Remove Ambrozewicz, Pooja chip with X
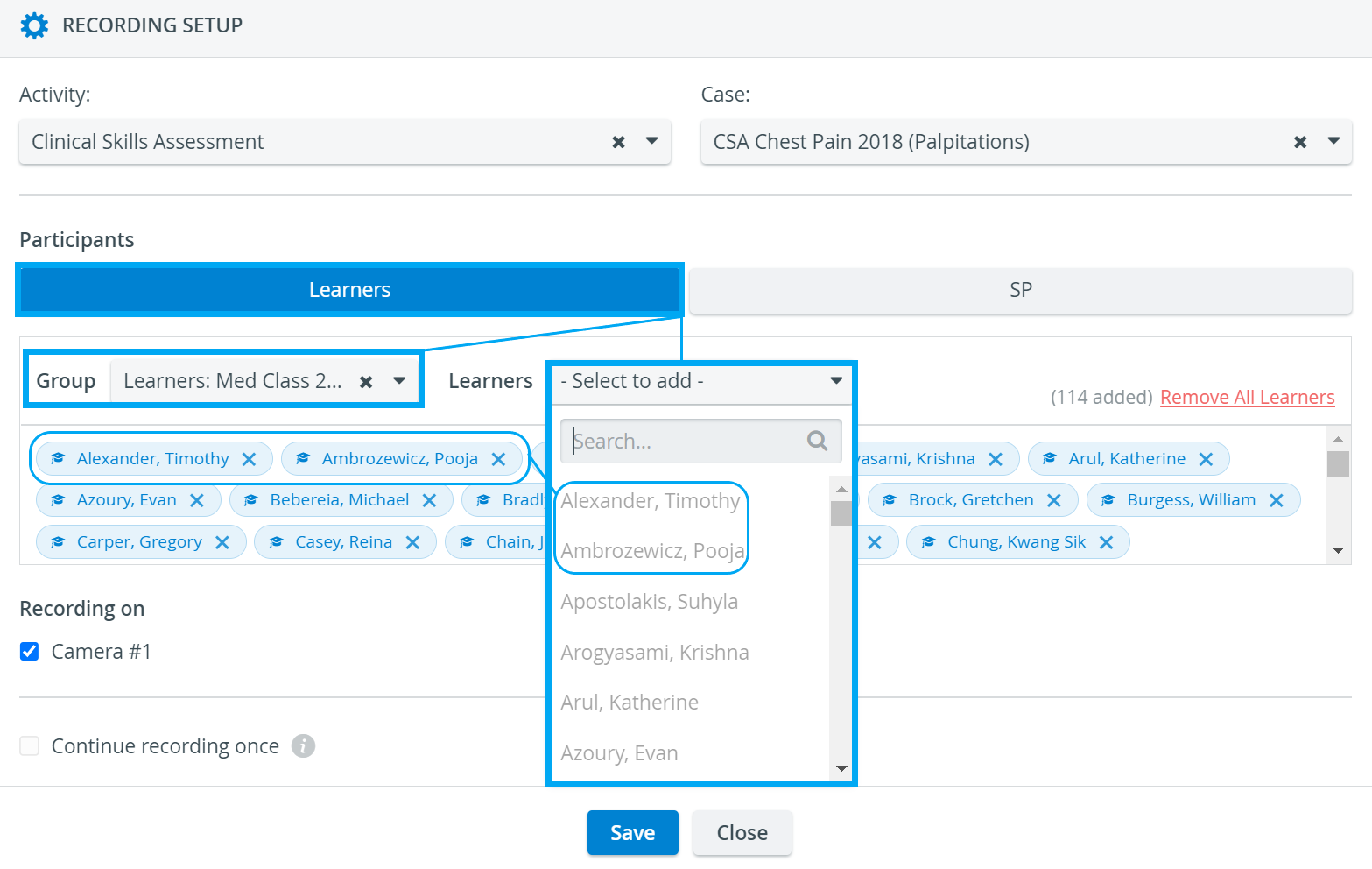The image size is (1372, 869). (x=498, y=459)
